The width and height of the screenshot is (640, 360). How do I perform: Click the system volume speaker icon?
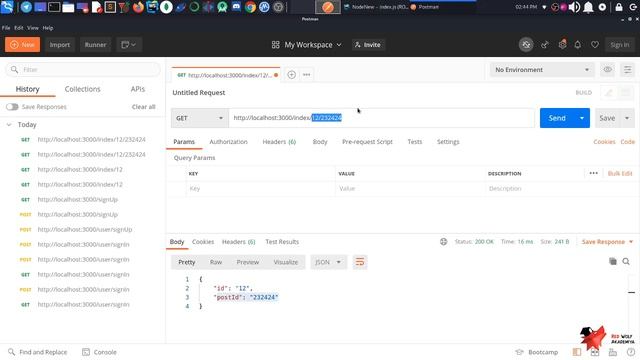[574, 7]
